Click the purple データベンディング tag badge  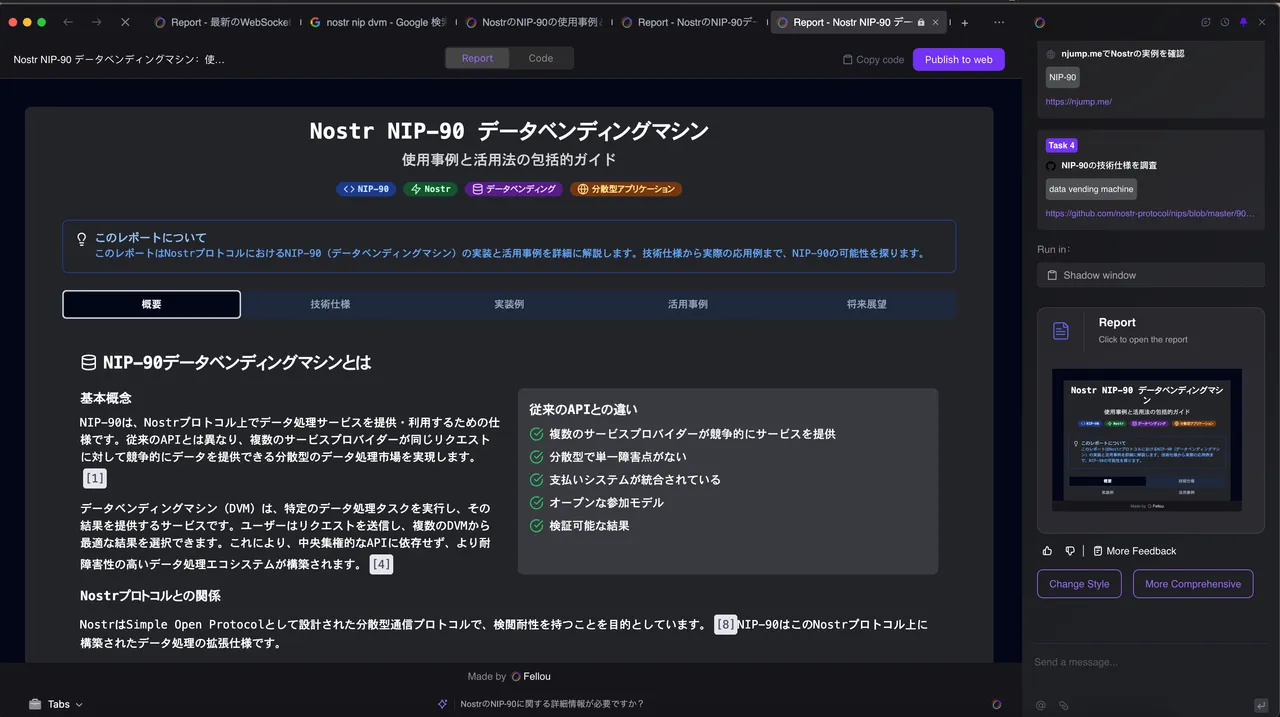click(514, 188)
